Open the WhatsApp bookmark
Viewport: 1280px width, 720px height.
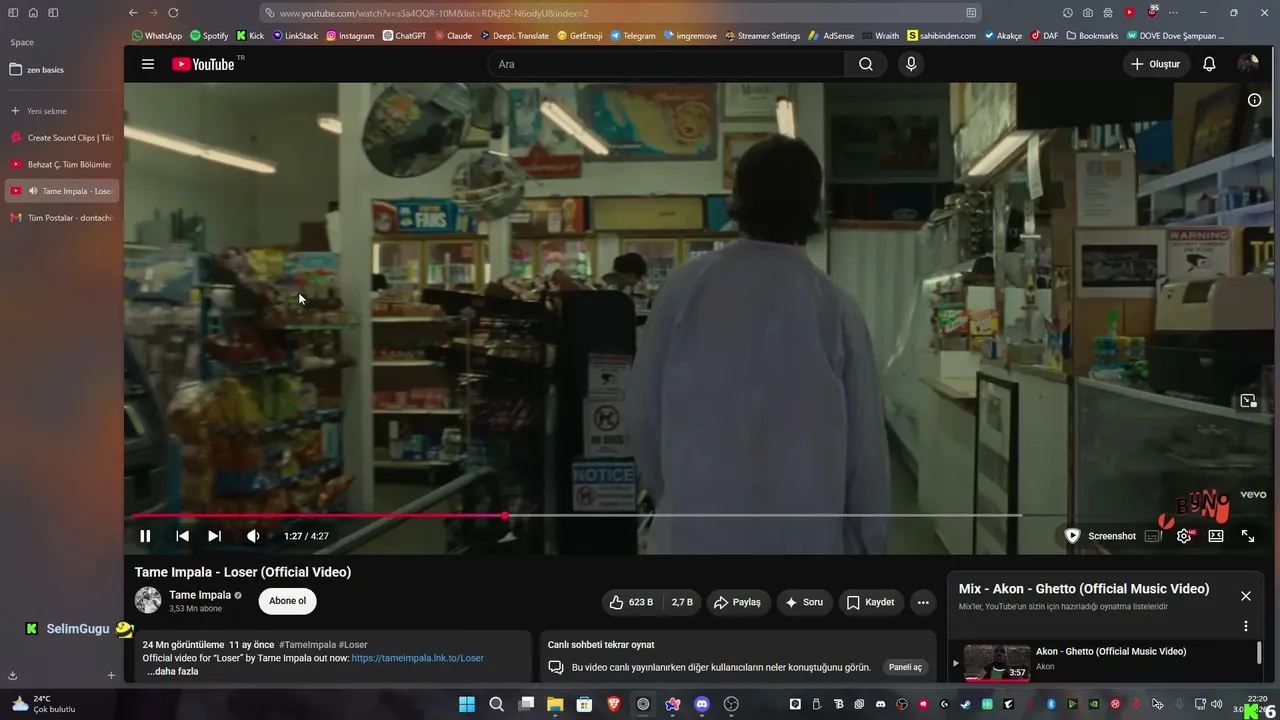coord(157,36)
